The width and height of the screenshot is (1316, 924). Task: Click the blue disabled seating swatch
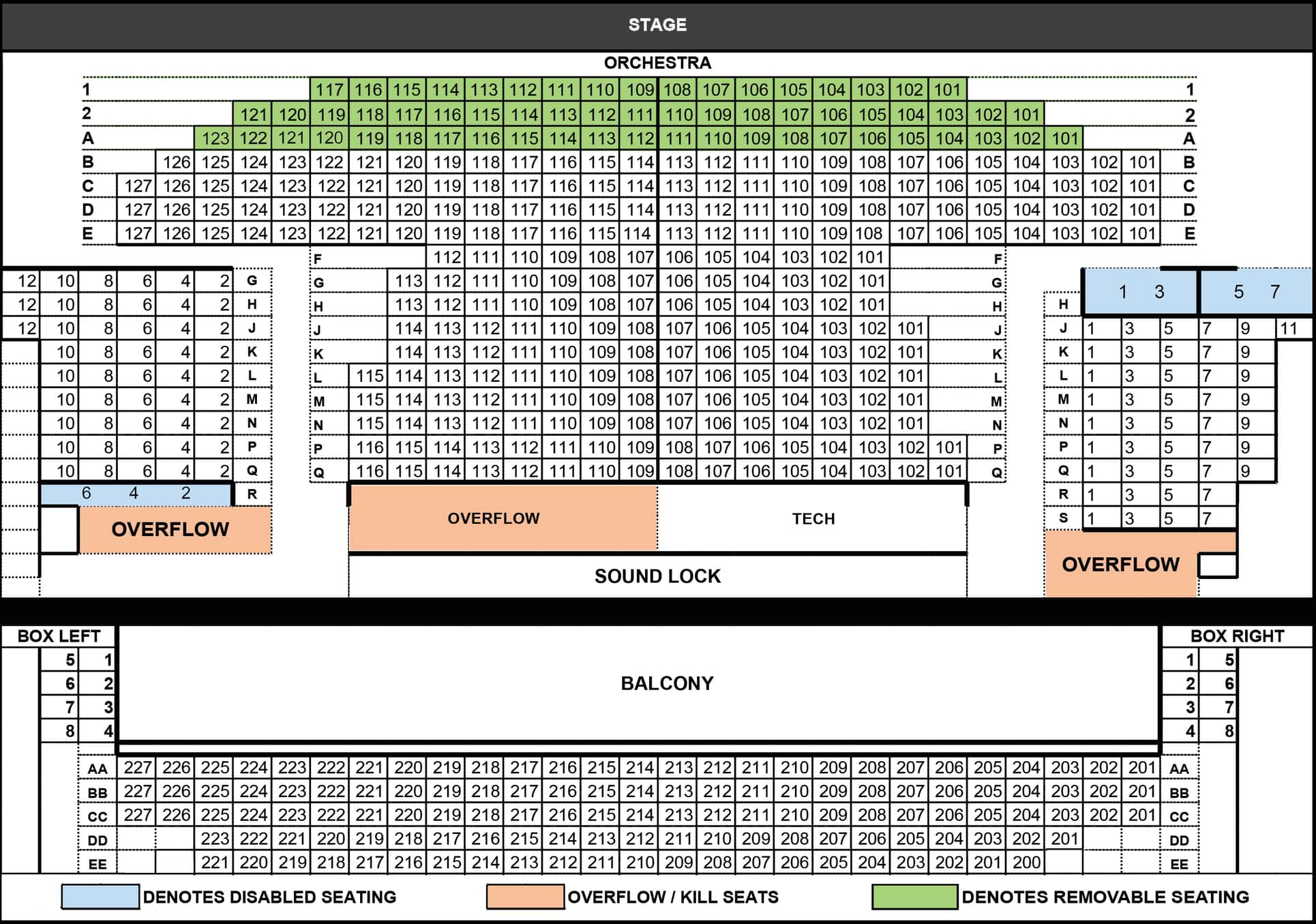[100, 897]
